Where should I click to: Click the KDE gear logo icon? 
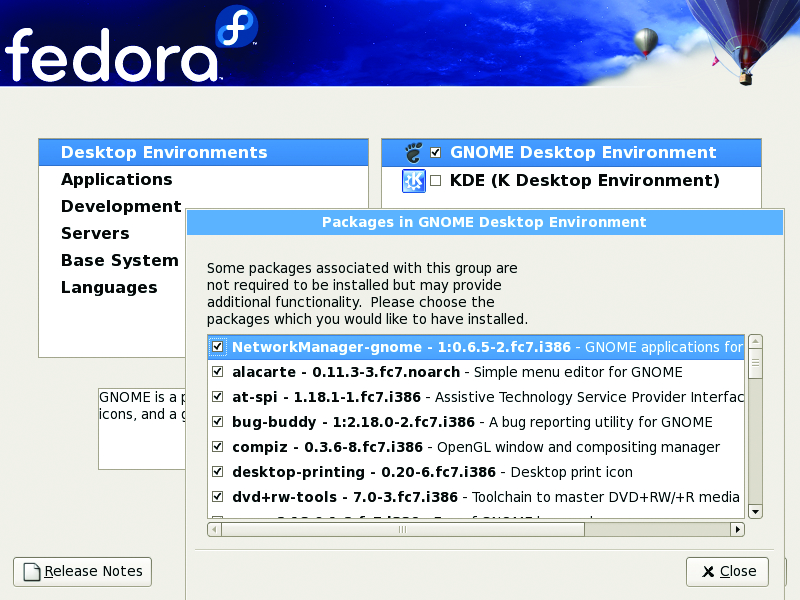(x=414, y=181)
